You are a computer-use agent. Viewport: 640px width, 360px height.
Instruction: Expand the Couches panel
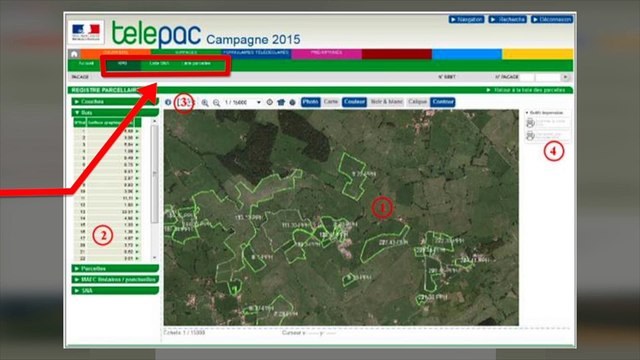click(115, 102)
